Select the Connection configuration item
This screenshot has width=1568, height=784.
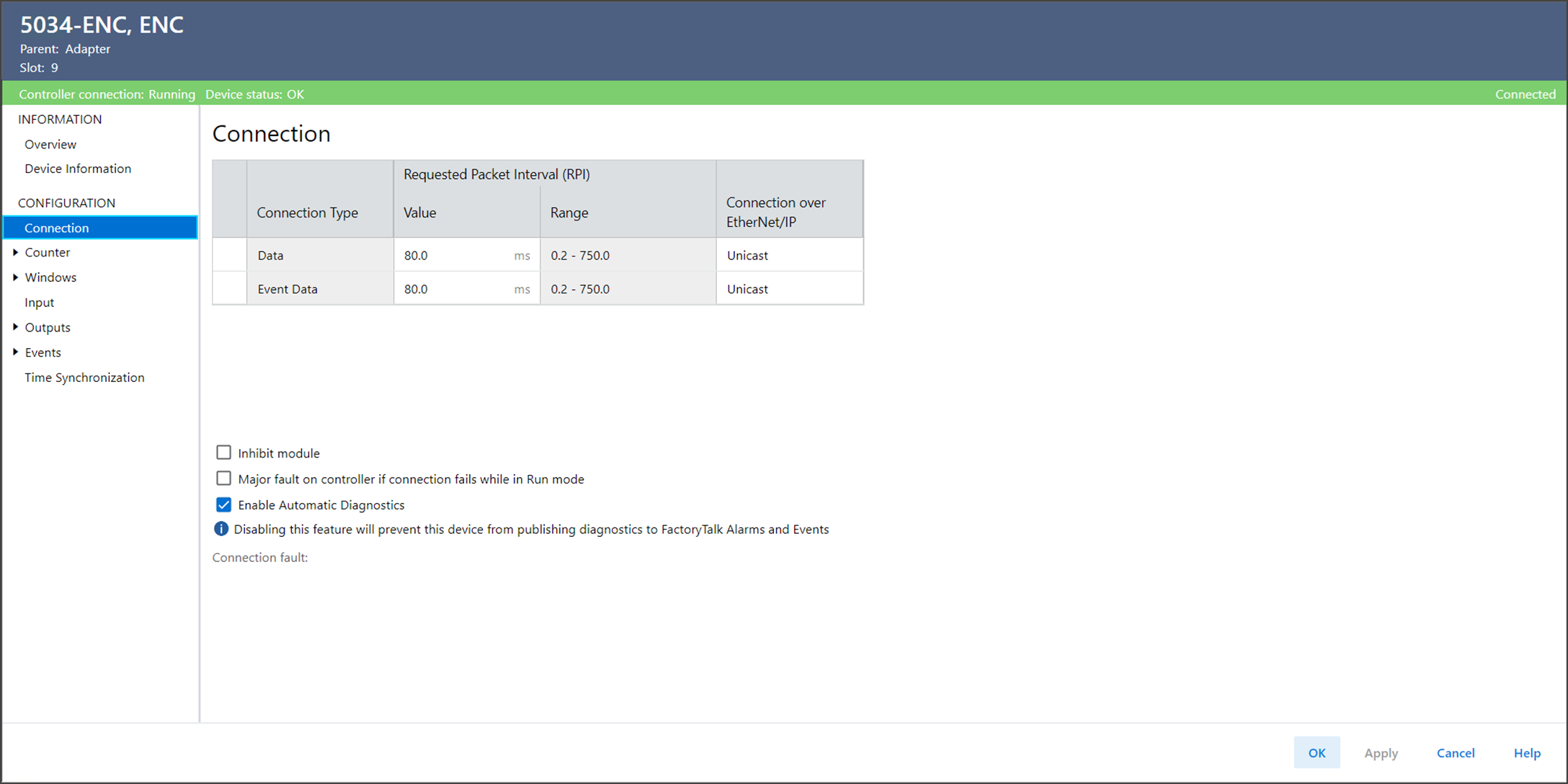57,228
